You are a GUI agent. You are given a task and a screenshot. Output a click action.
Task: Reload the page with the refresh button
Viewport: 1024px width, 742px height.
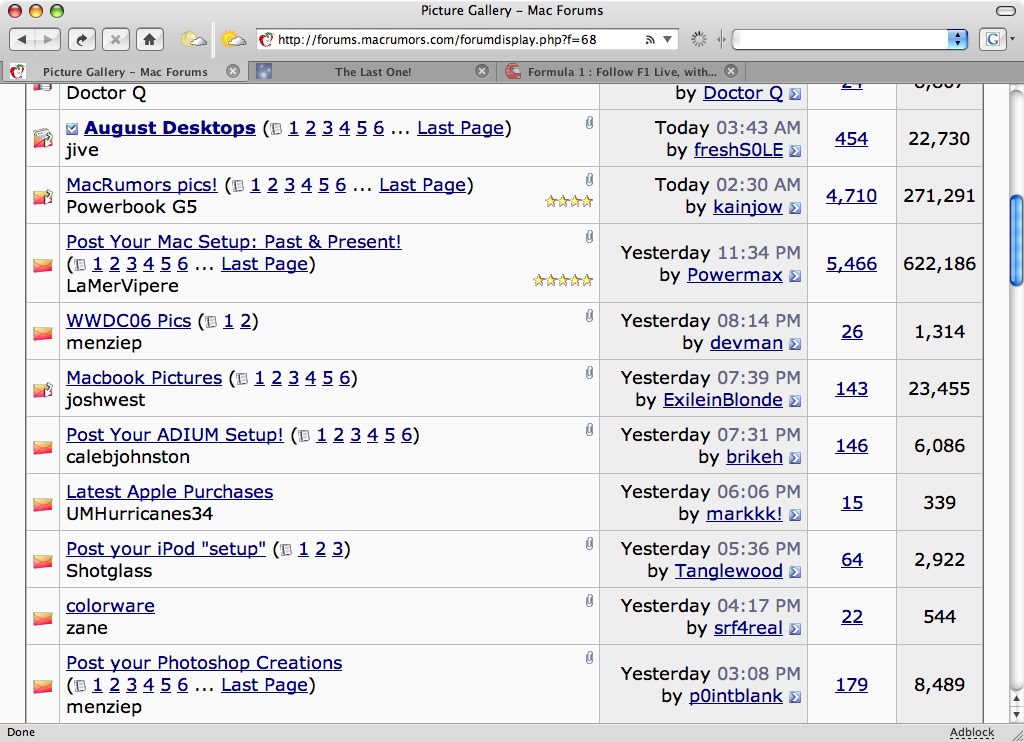pyautogui.click(x=81, y=39)
